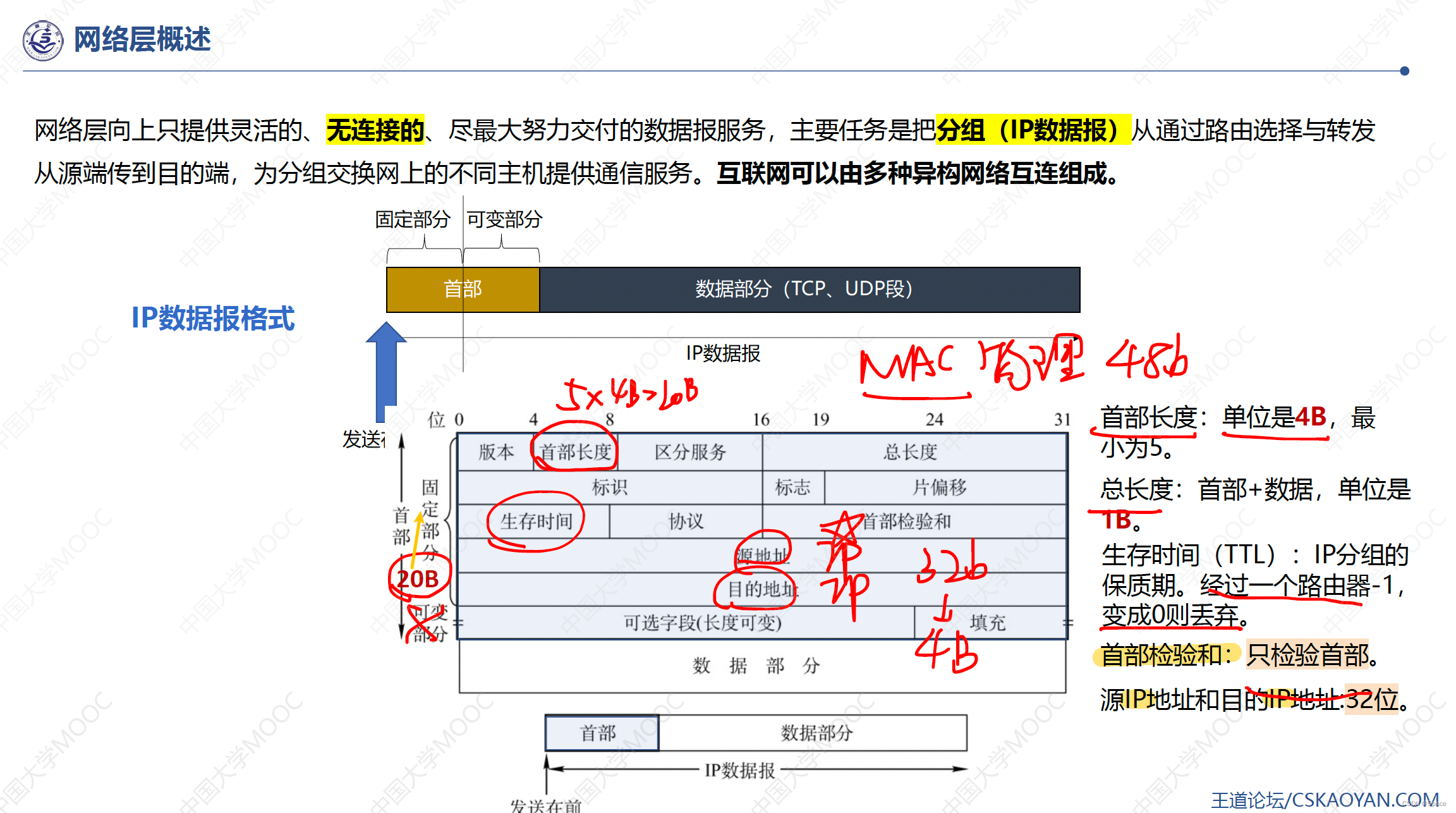Click the 标识 field in the table

pyautogui.click(x=610, y=487)
